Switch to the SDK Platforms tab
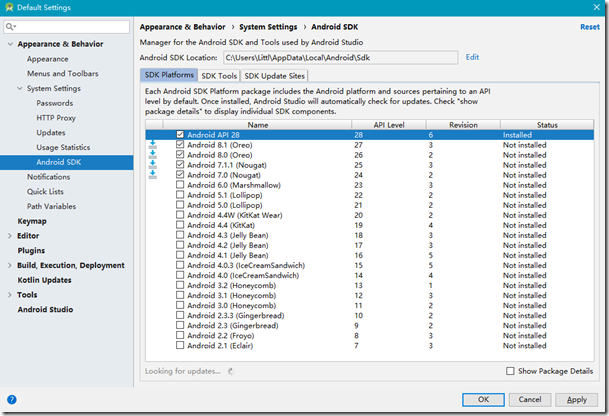The width and height of the screenshot is (609, 416). [169, 75]
